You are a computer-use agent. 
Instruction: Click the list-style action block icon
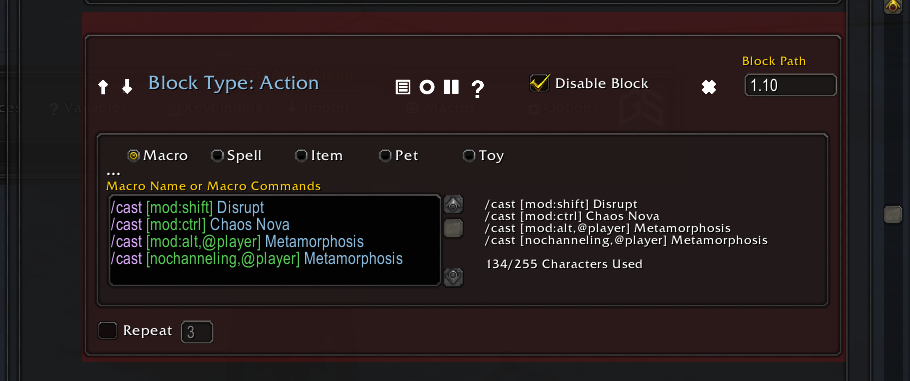point(403,87)
